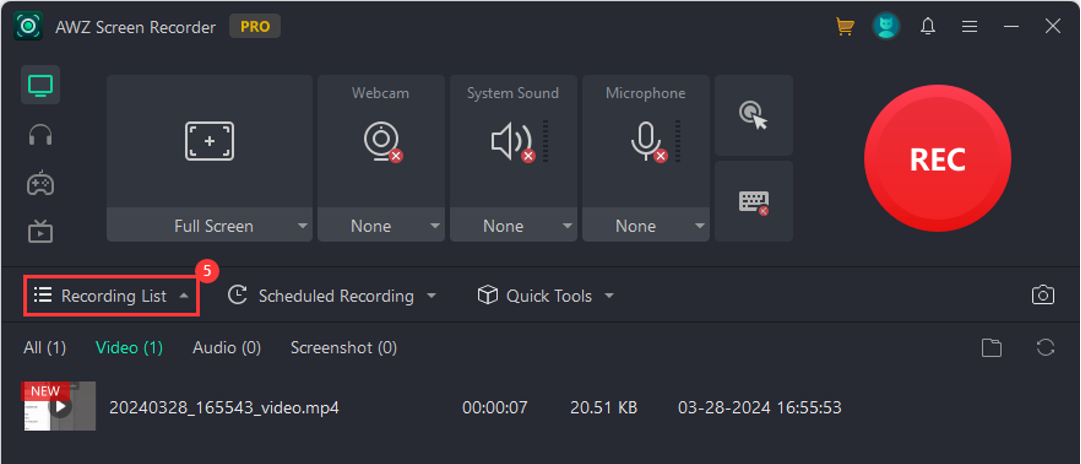Click the Full Screen capture area icon

[x=210, y=141]
